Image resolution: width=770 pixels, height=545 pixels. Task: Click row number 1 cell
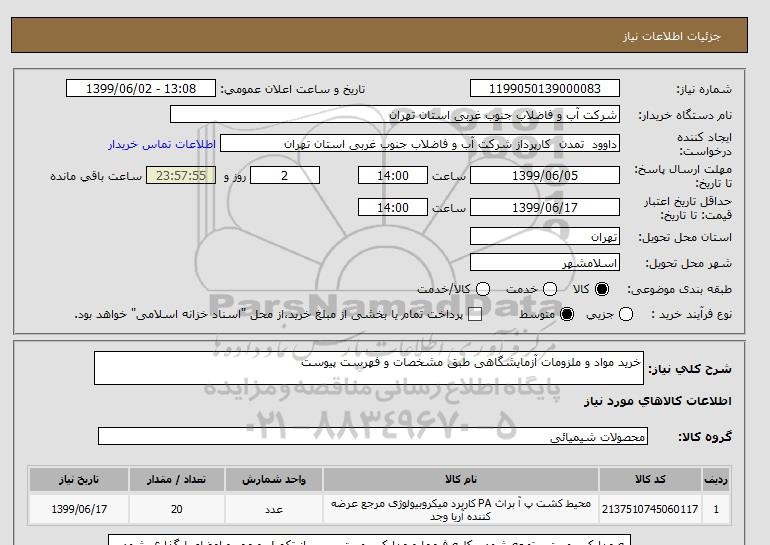tap(716, 509)
